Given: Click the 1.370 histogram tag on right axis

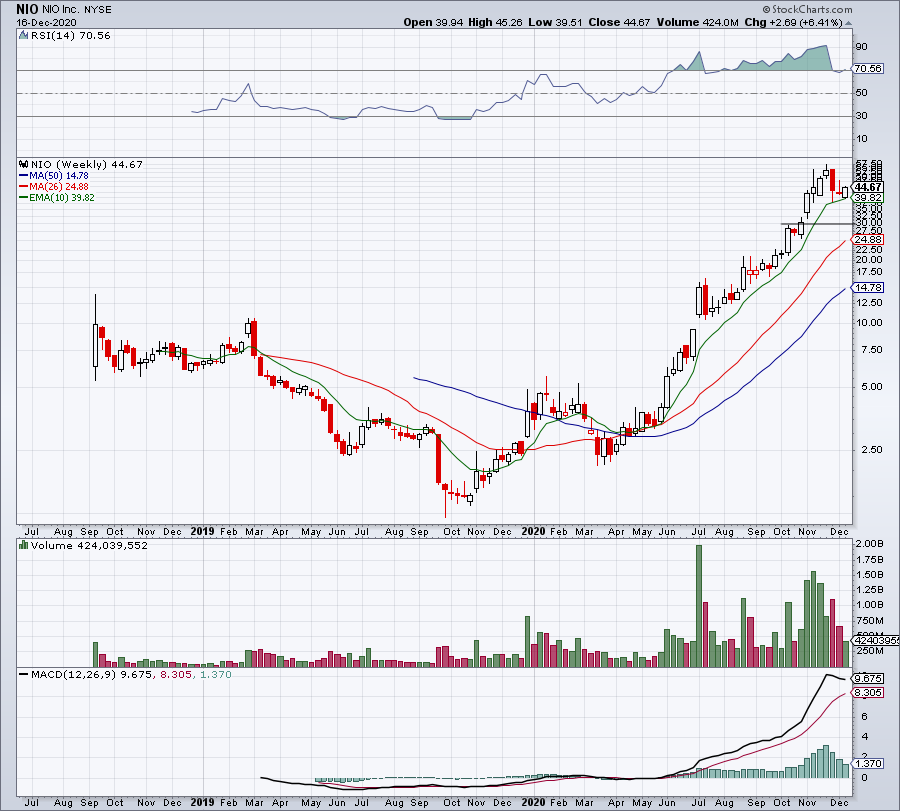Looking at the screenshot, I should (868, 763).
